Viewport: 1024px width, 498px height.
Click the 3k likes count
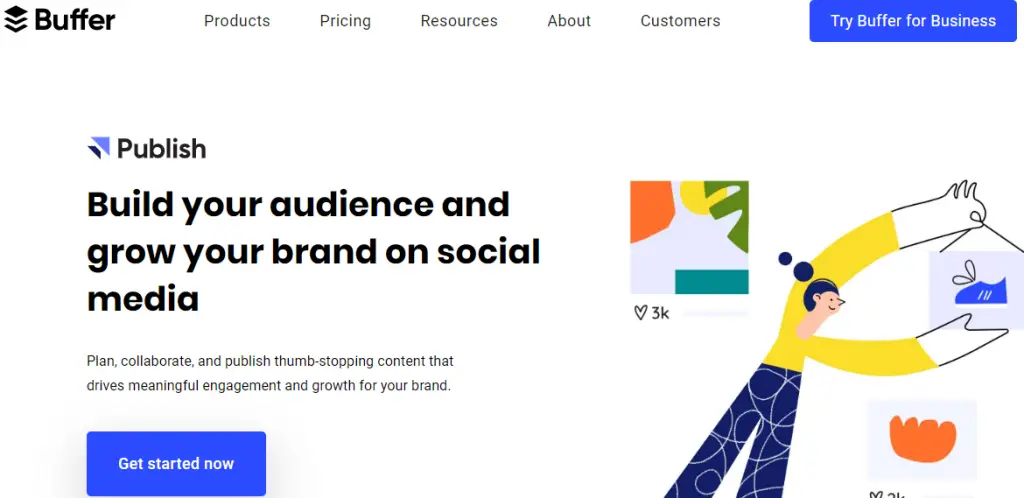point(660,313)
